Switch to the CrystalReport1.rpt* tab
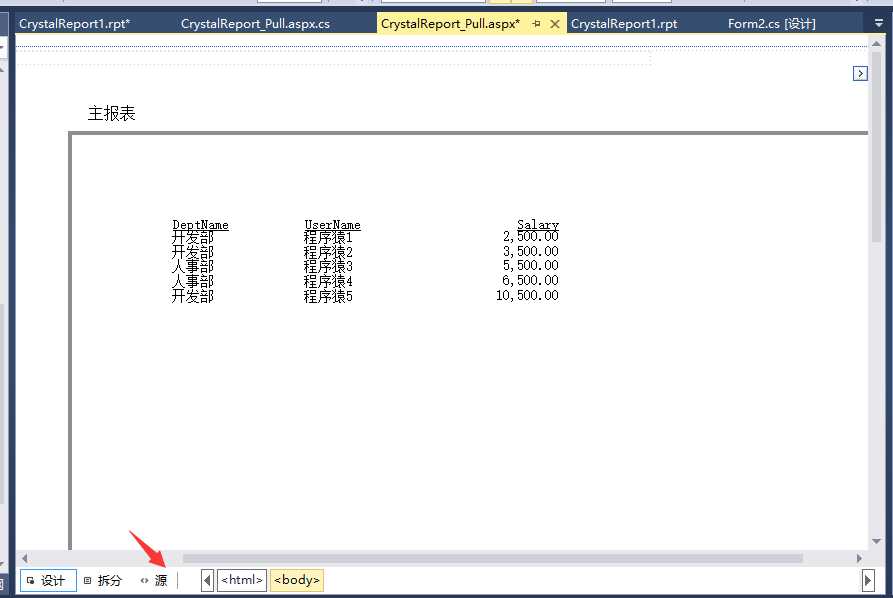893x598 pixels. [75, 24]
